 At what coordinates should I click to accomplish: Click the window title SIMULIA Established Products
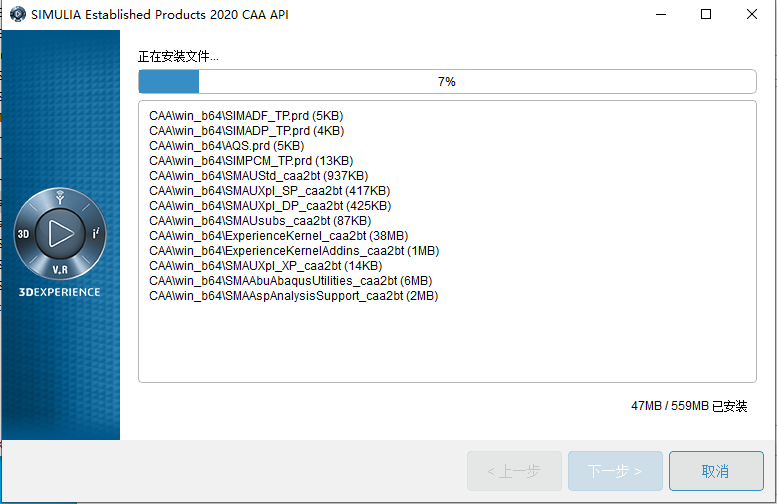[x=160, y=14]
